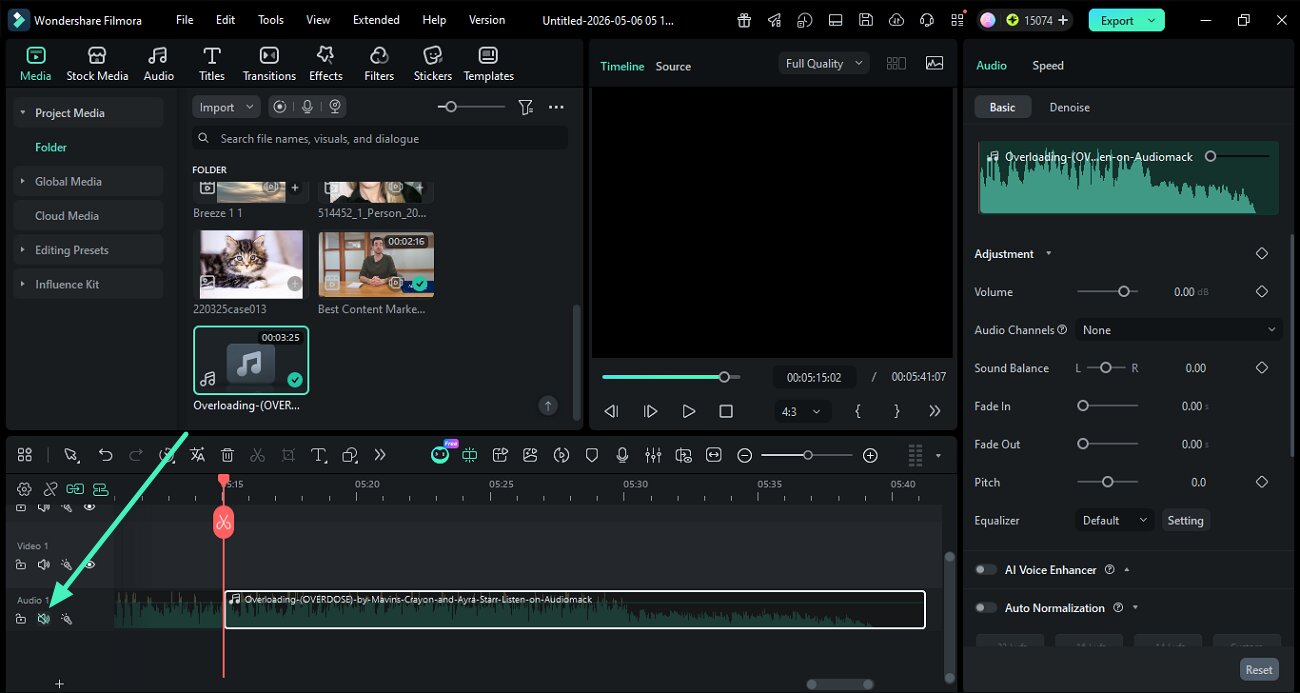This screenshot has height=693, width=1300.
Task: Open the 4:3 aspect ratio dropdown
Action: coord(803,411)
